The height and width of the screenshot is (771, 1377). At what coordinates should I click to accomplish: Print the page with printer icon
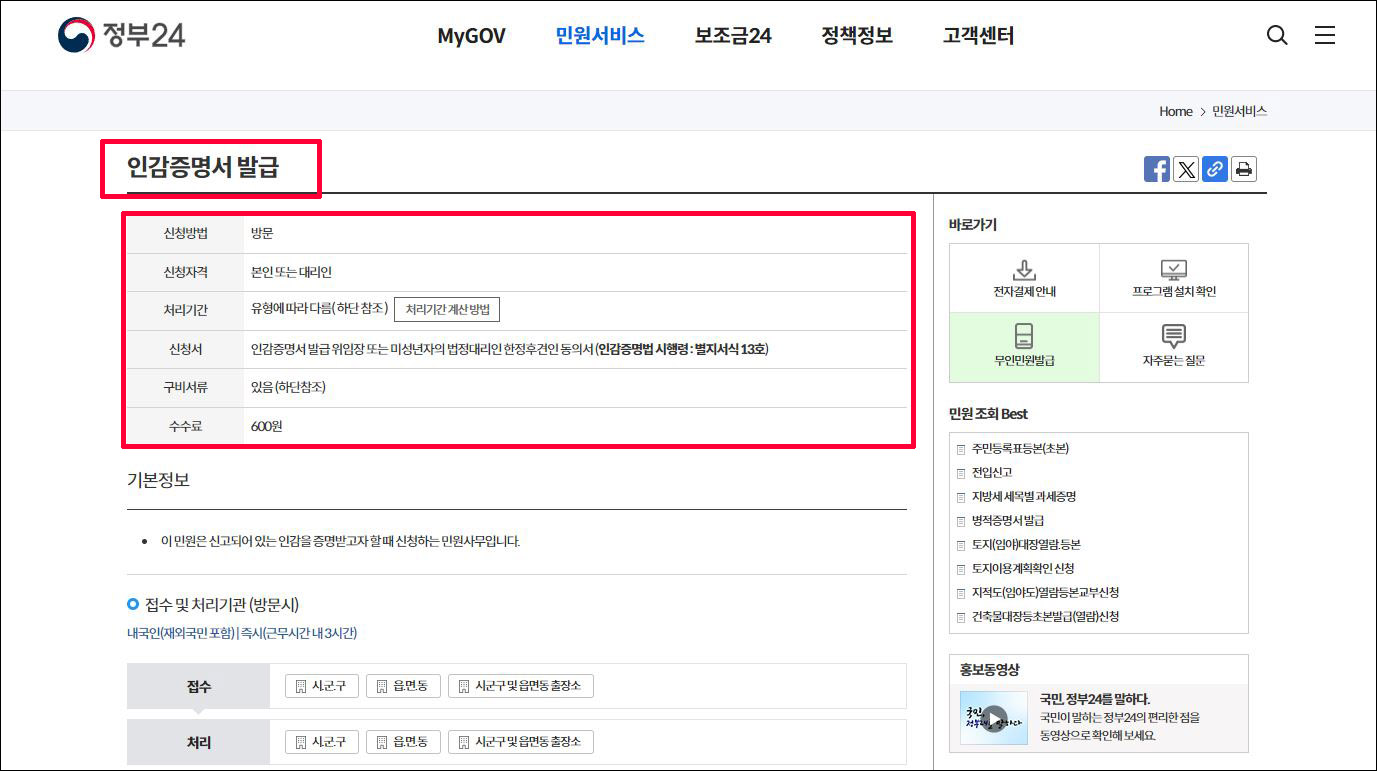(1244, 169)
